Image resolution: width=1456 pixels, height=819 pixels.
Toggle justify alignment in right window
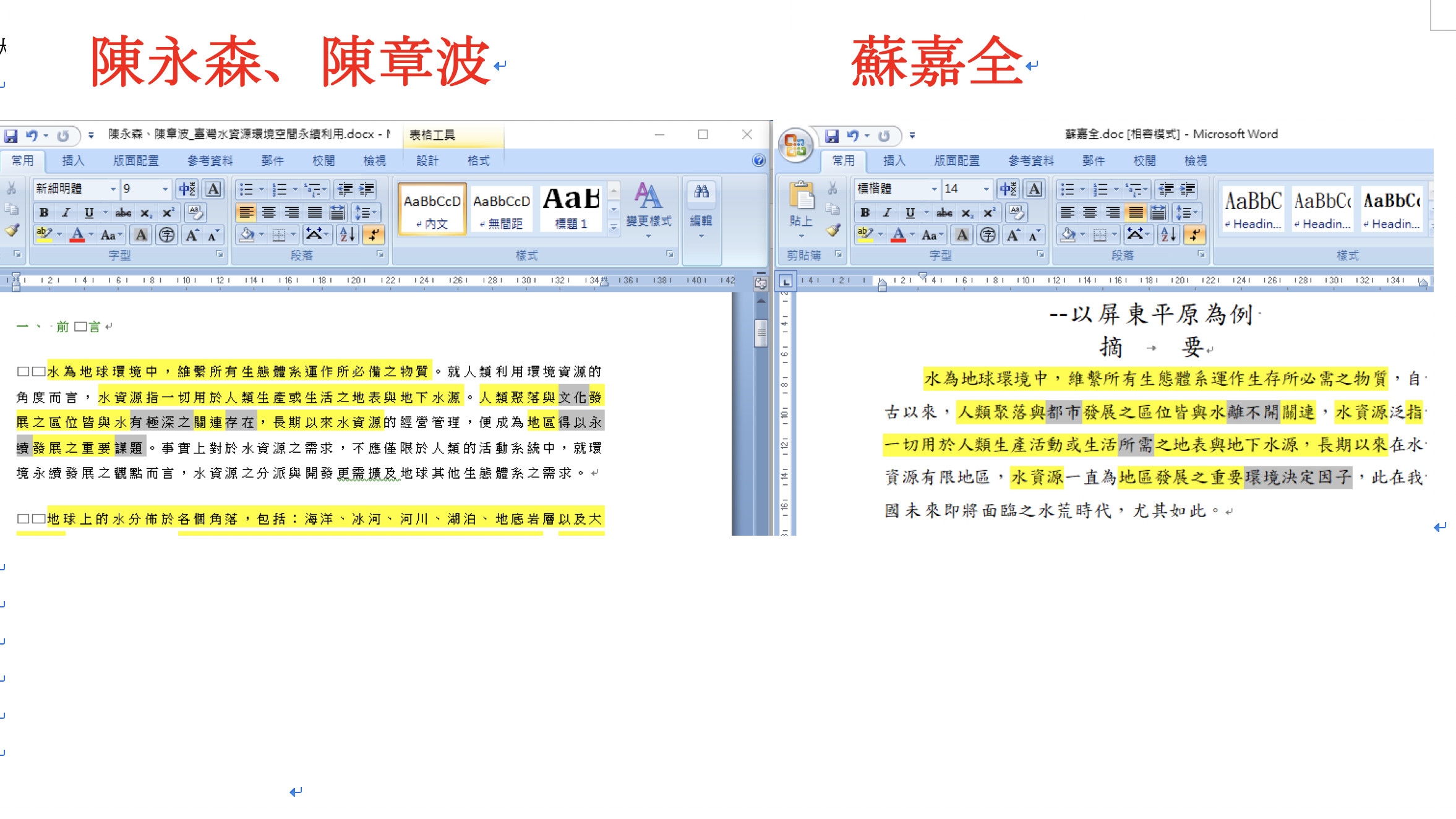point(1136,213)
